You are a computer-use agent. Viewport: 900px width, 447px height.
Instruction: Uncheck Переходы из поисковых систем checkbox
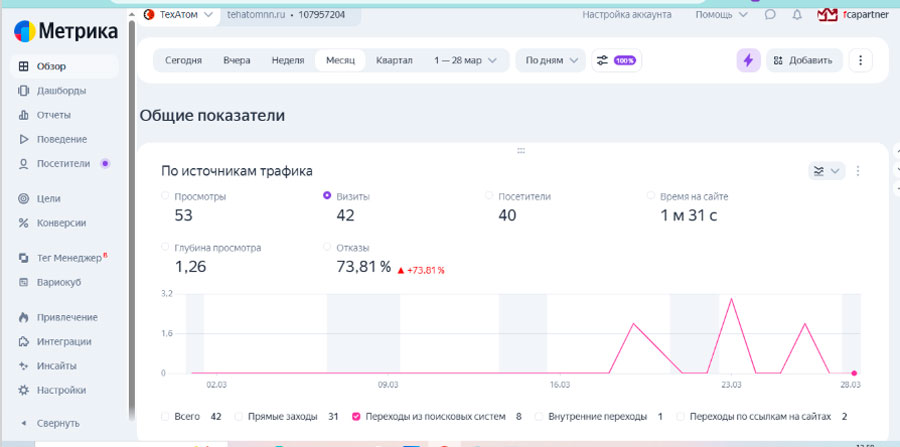click(356, 416)
